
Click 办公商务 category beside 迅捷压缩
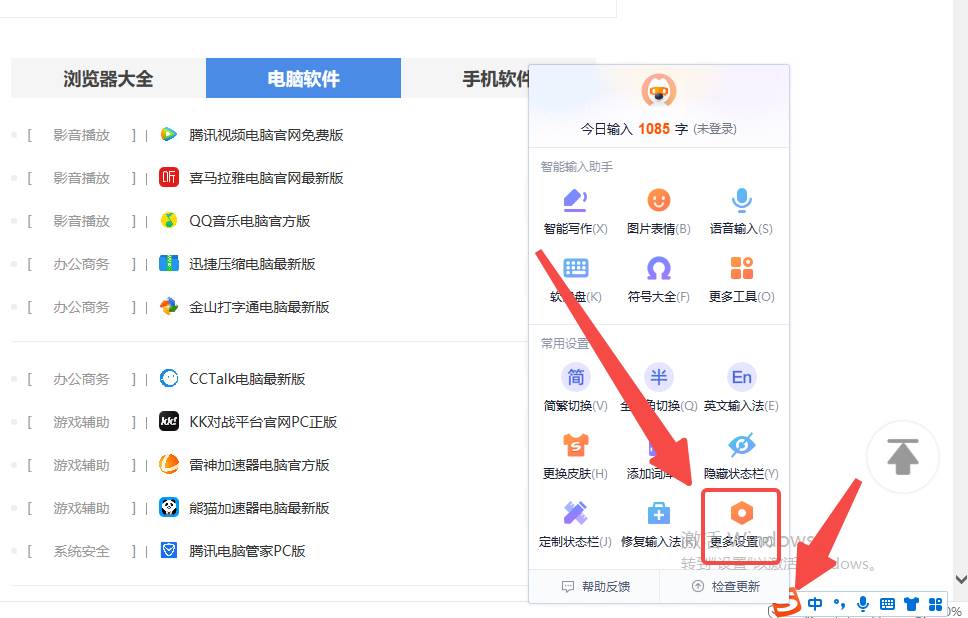pyautogui.click(x=81, y=265)
